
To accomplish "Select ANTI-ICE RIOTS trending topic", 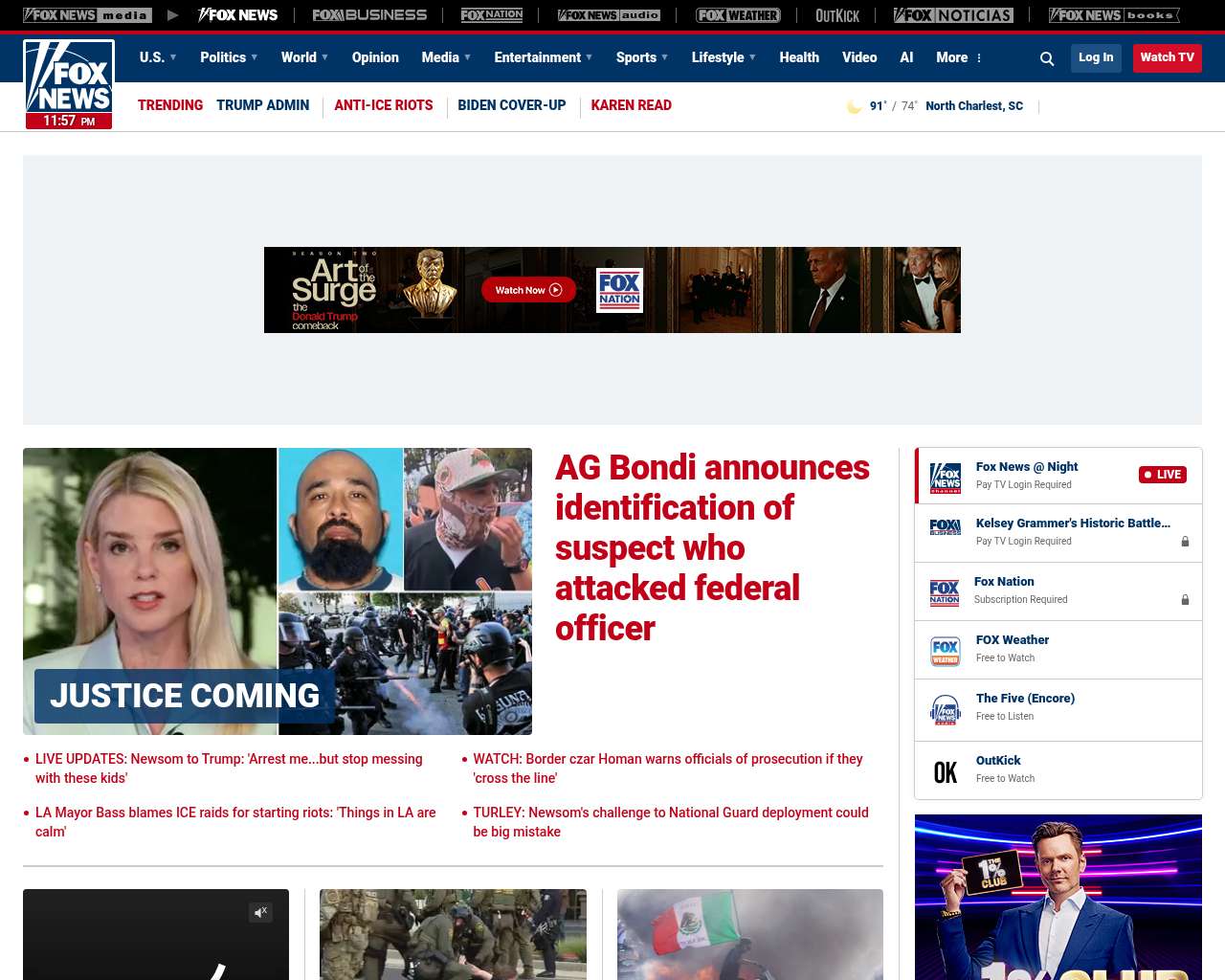I will [x=384, y=105].
